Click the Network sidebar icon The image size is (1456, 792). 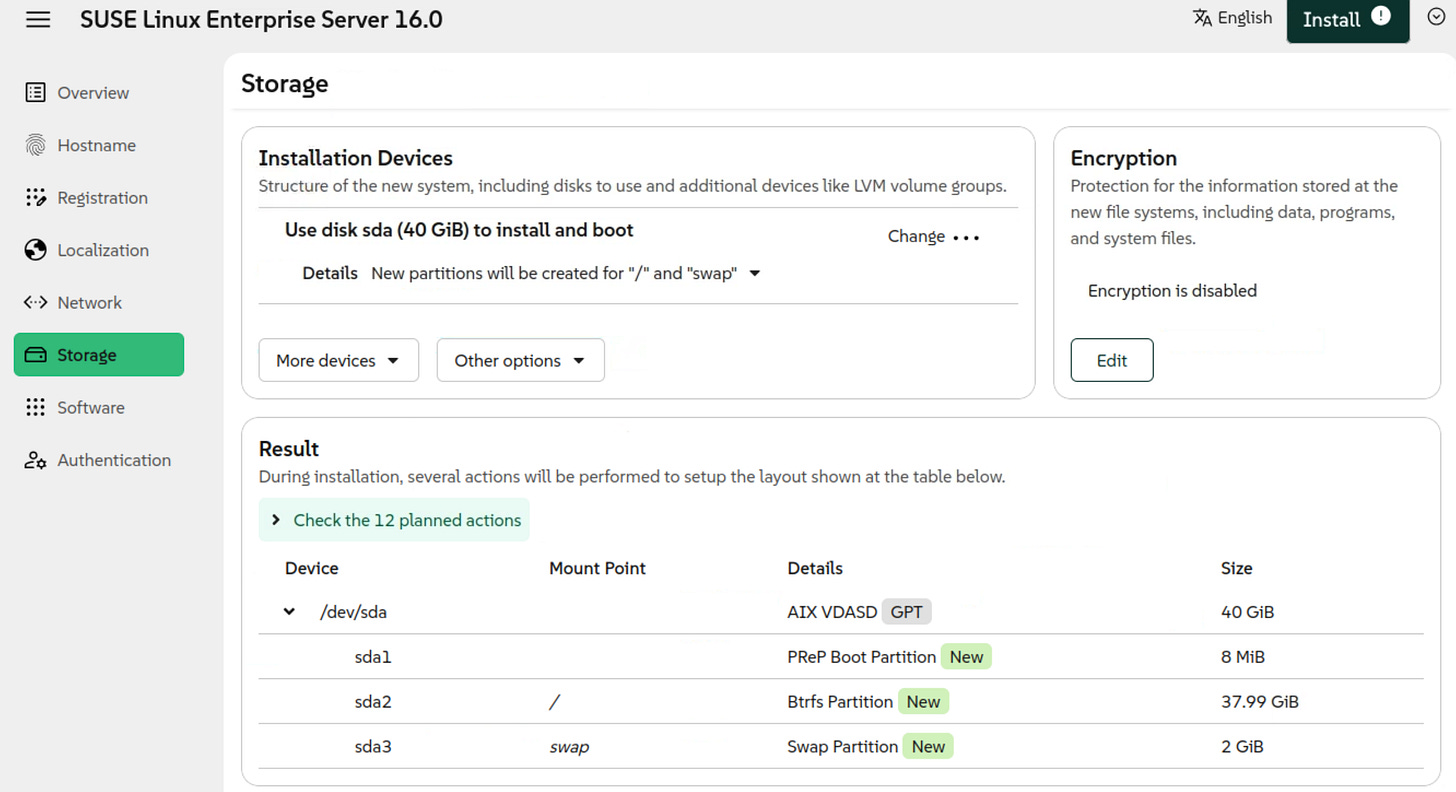point(35,302)
